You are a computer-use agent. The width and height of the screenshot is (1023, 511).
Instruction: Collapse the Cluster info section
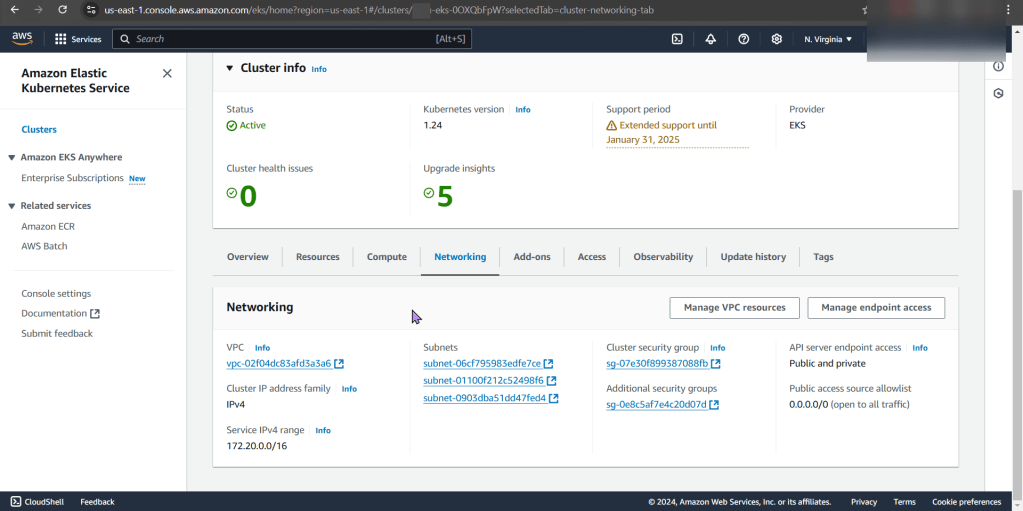[229, 68]
